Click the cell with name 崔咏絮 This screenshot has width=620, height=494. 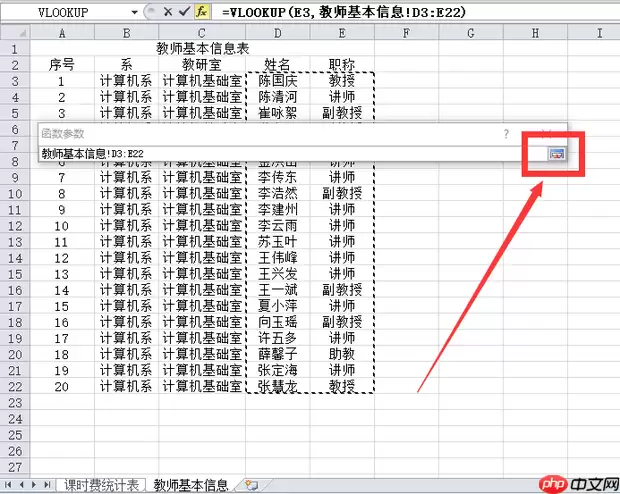(x=278, y=113)
